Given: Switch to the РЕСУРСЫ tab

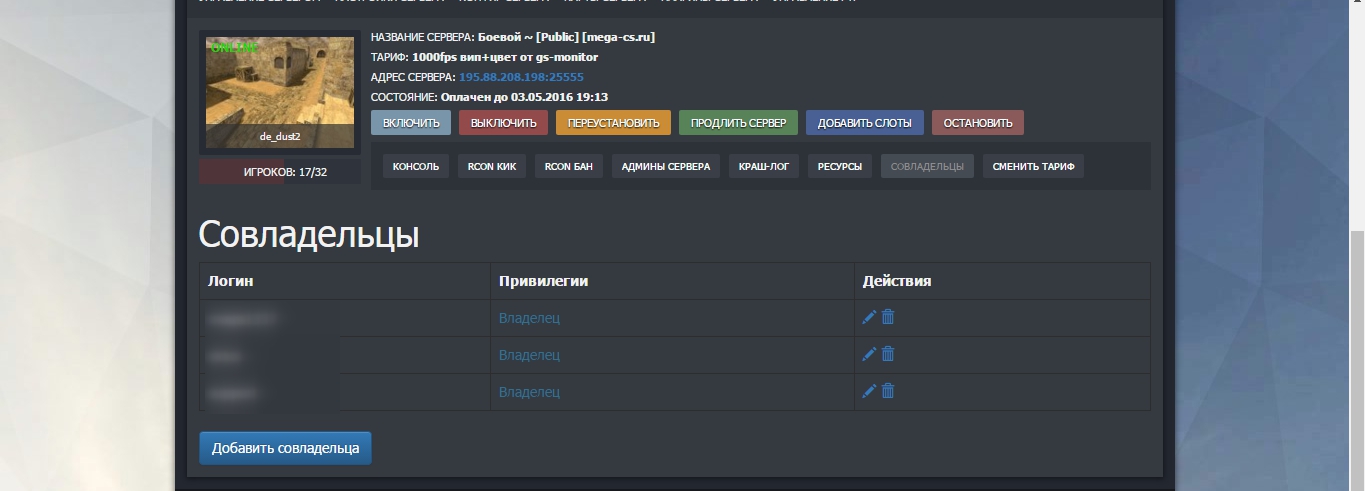Looking at the screenshot, I should pyautogui.click(x=840, y=166).
